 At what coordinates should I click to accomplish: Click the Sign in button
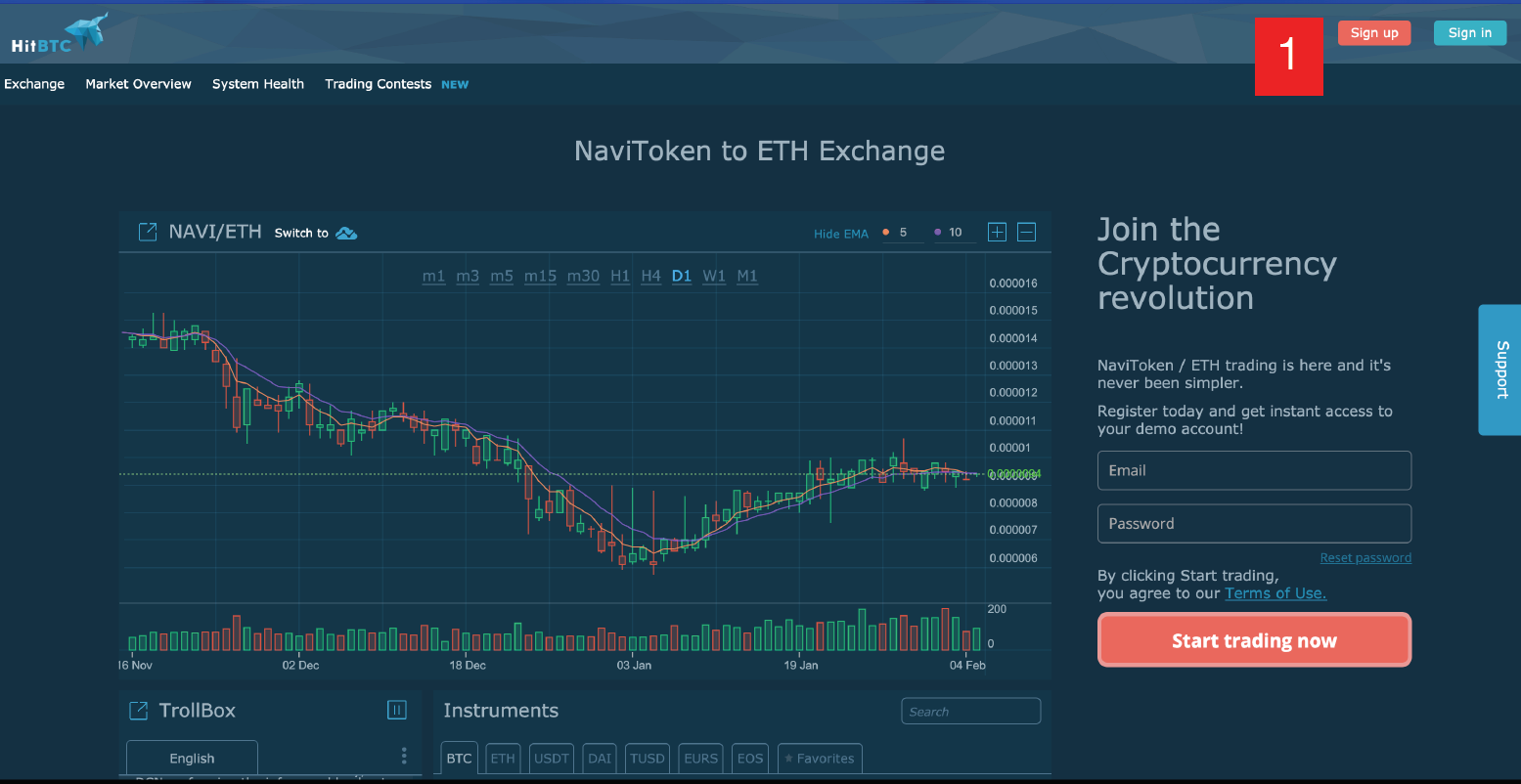pos(1470,33)
